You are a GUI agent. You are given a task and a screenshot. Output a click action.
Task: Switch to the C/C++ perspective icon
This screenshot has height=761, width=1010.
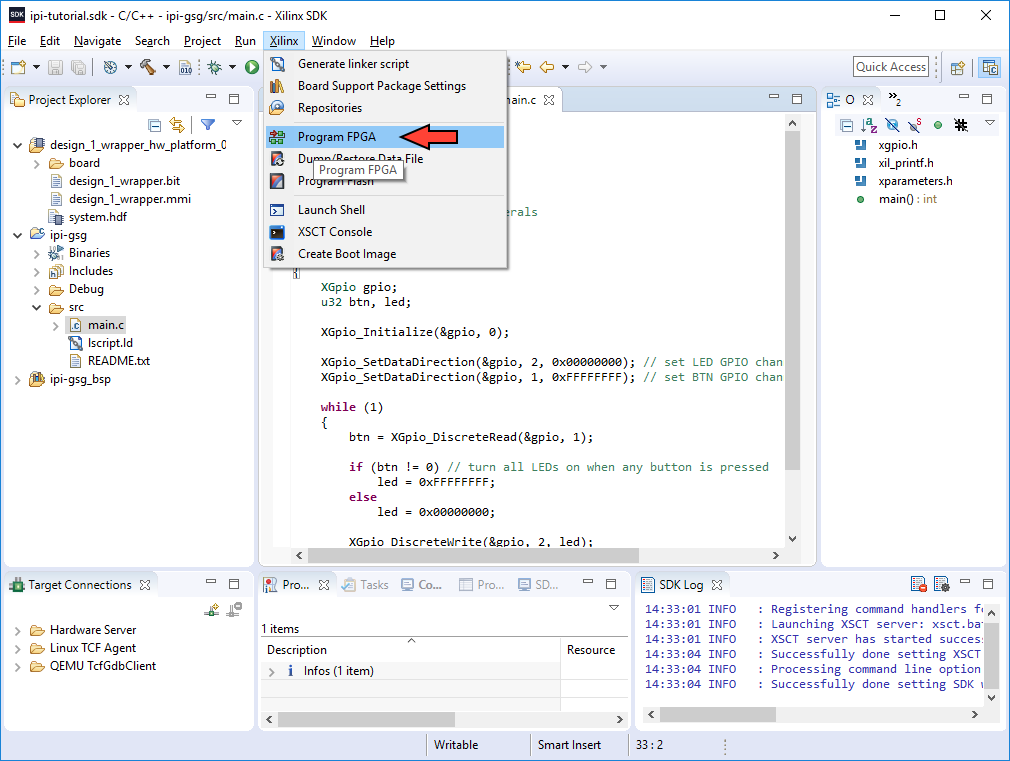[x=989, y=67]
